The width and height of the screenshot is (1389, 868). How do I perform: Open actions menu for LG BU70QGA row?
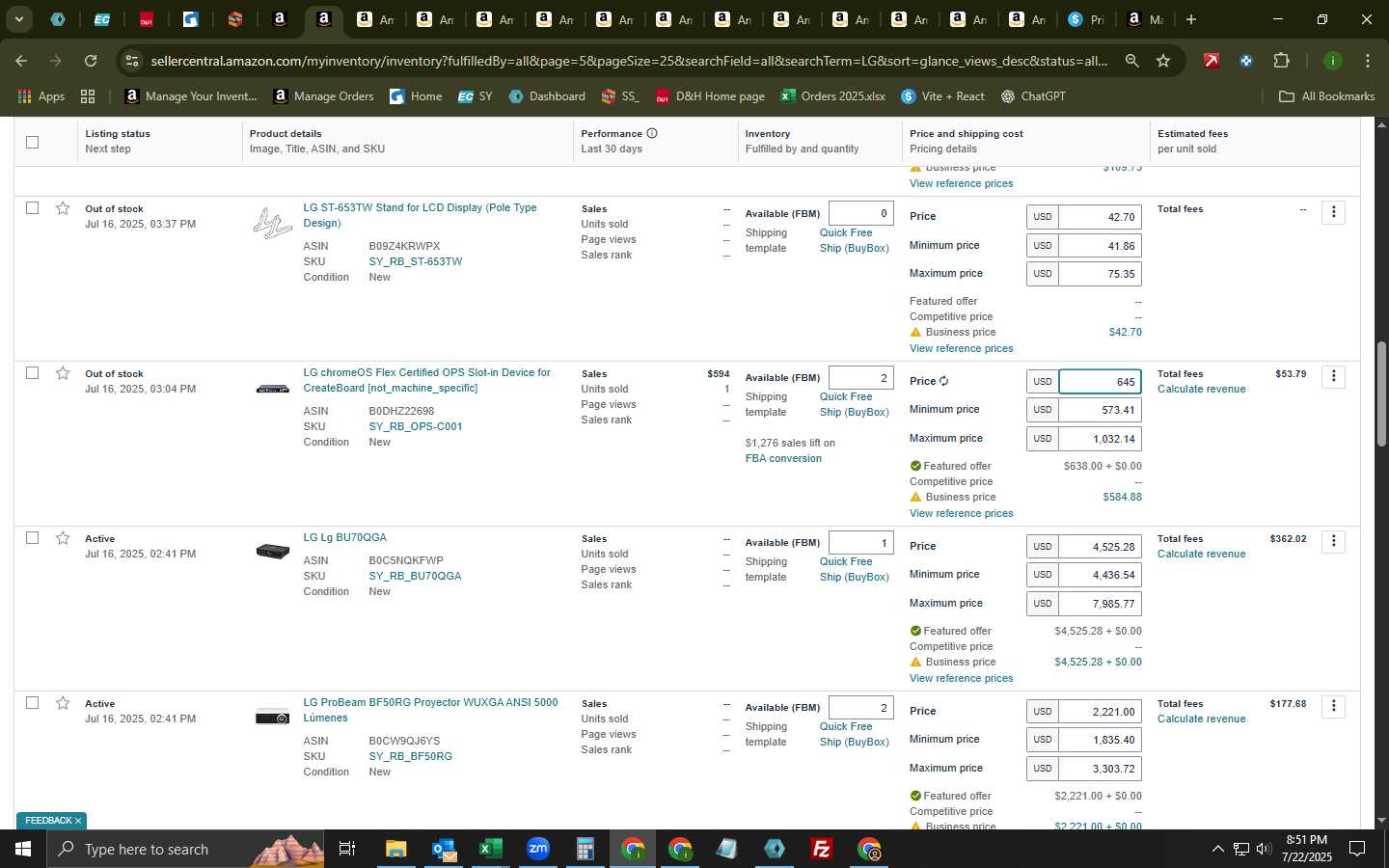1333,541
